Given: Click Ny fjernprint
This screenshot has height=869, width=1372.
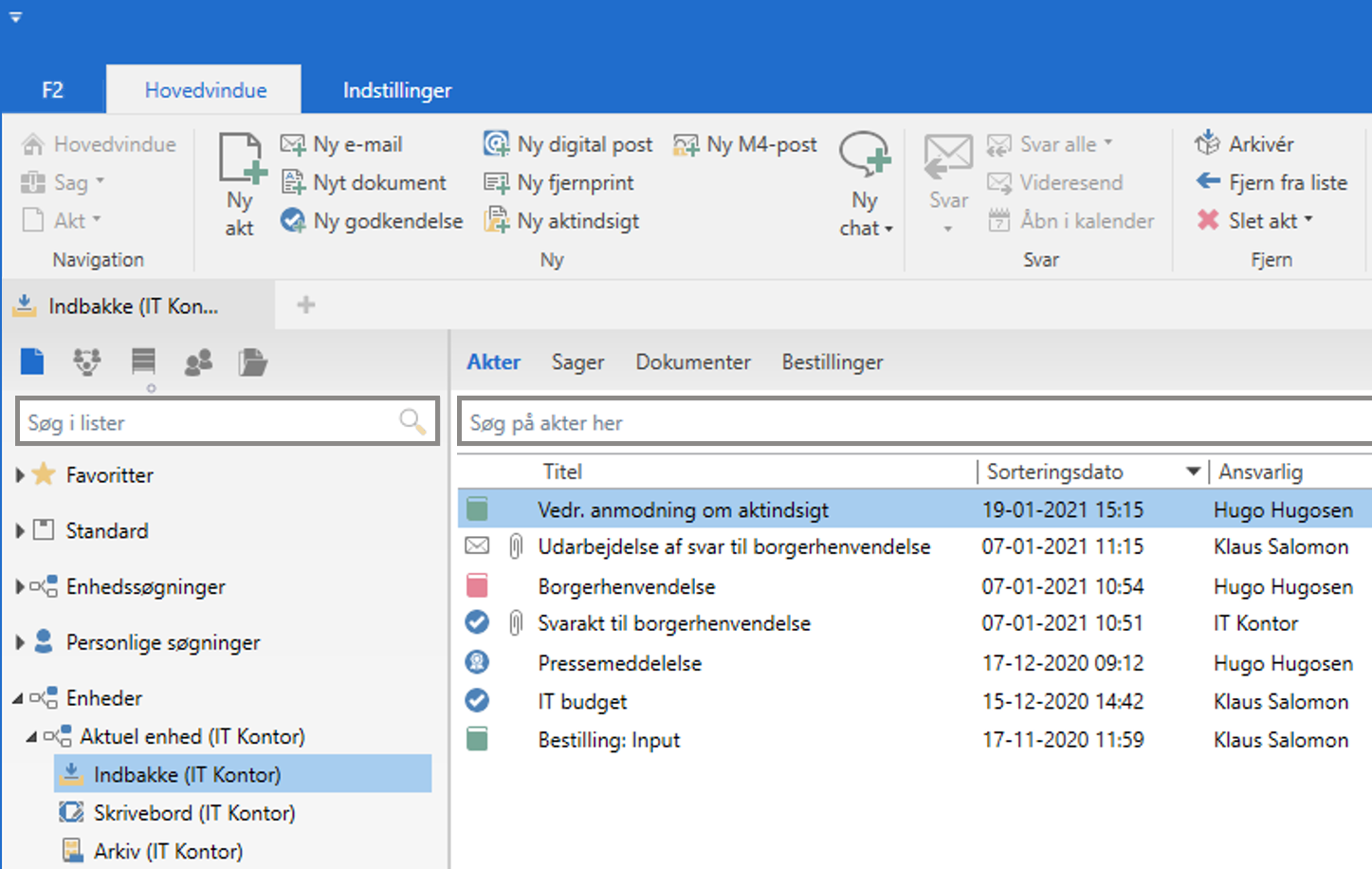Looking at the screenshot, I should click(558, 182).
